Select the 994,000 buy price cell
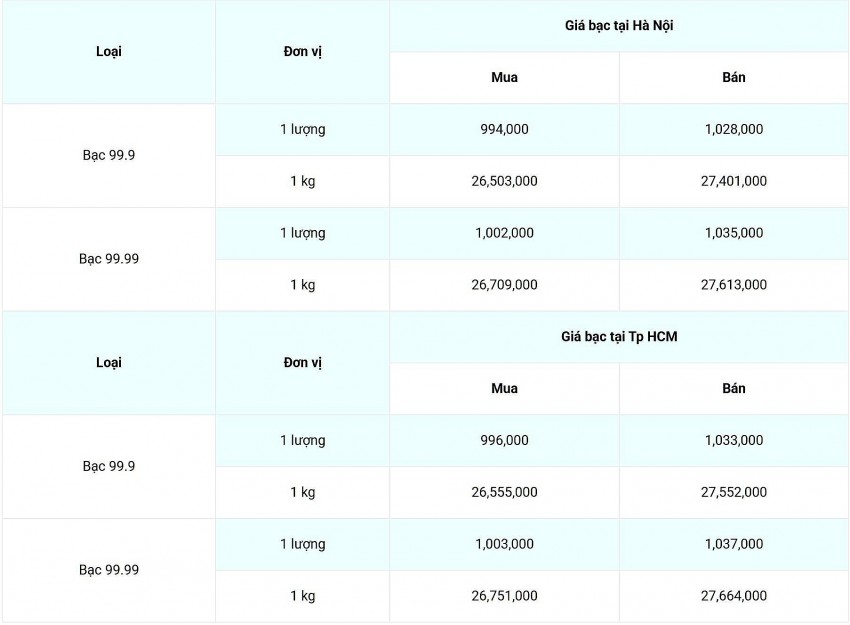850x625 pixels. click(x=504, y=129)
